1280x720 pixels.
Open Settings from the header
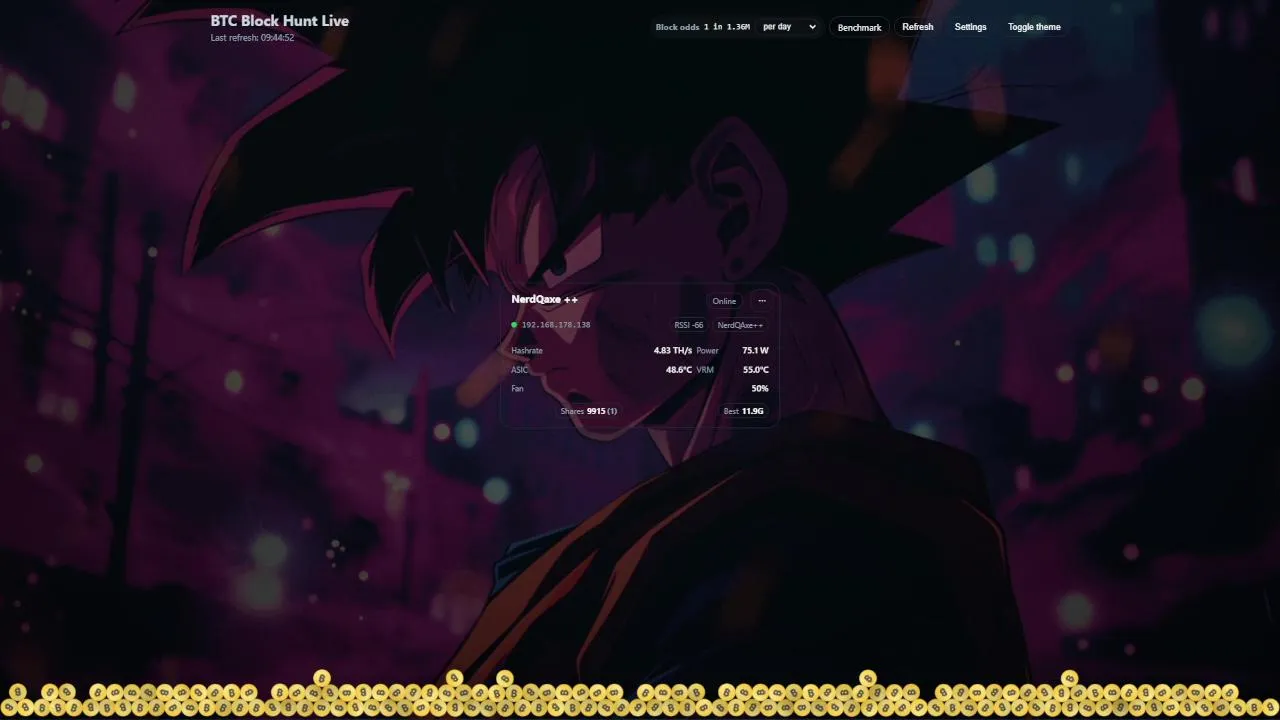click(x=970, y=27)
